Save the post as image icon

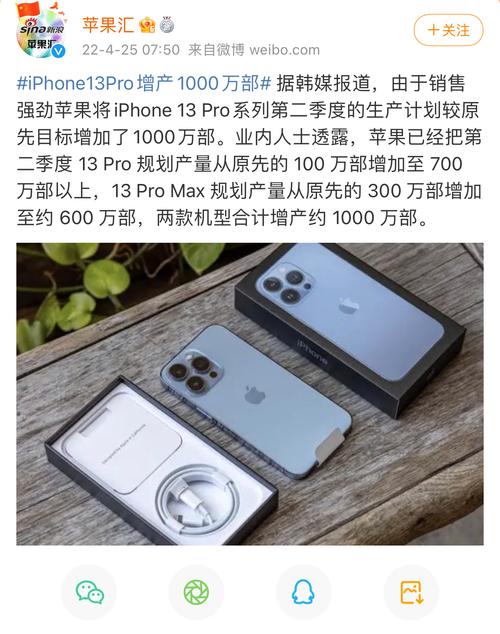[411, 593]
